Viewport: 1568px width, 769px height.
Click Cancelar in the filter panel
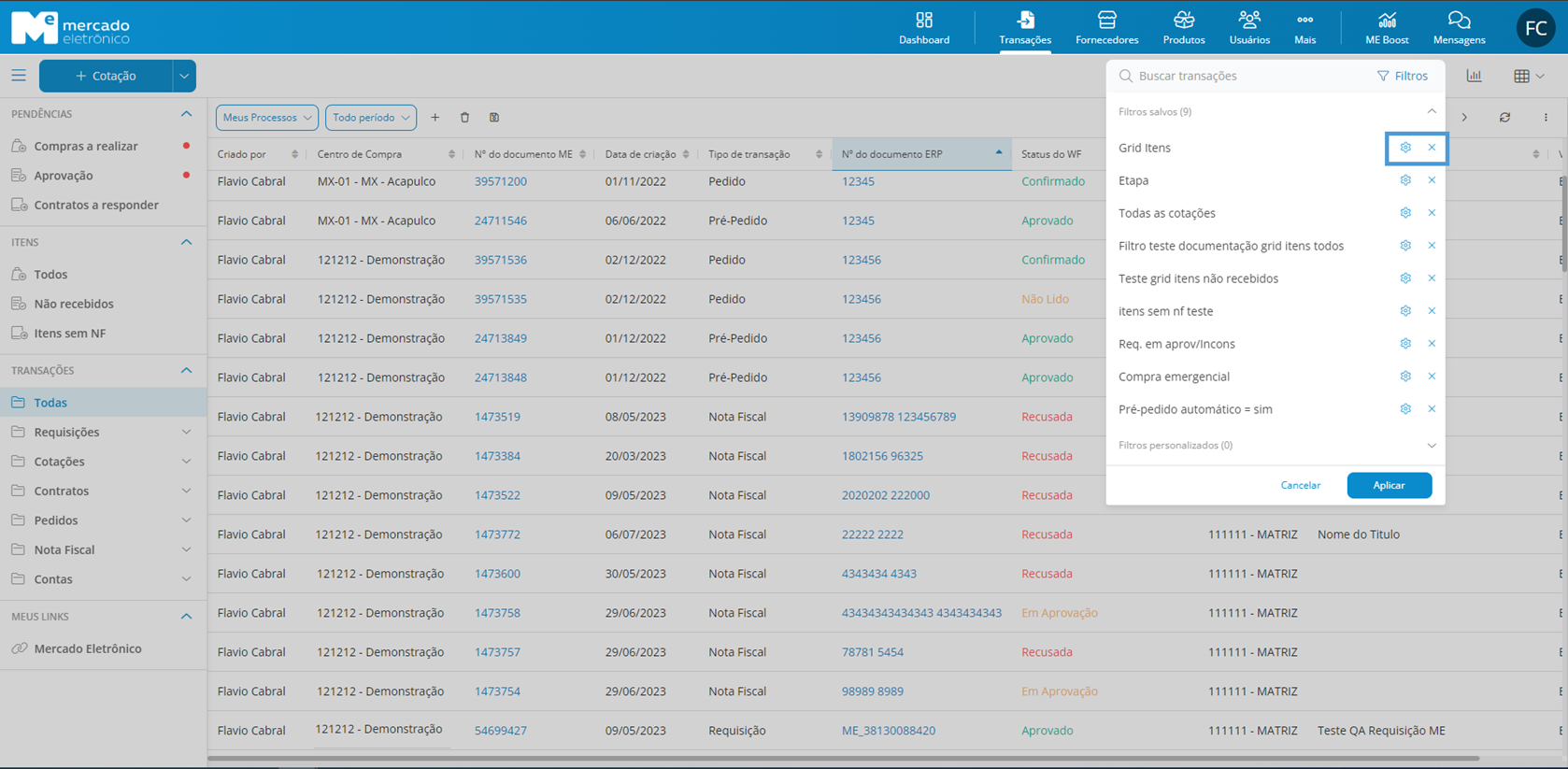click(1300, 486)
